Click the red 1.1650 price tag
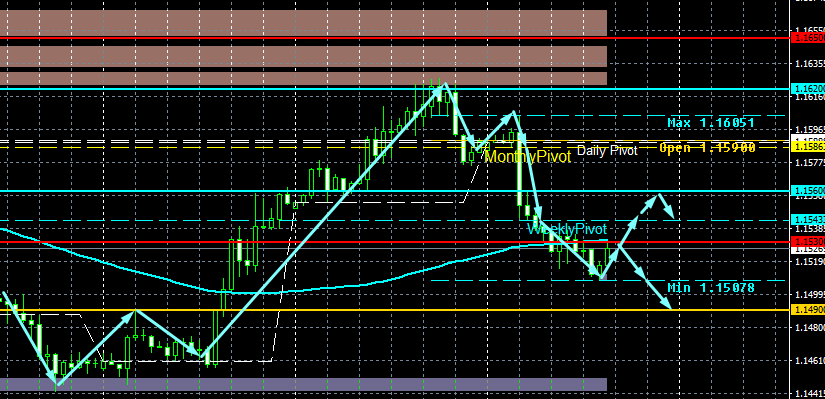 808,38
